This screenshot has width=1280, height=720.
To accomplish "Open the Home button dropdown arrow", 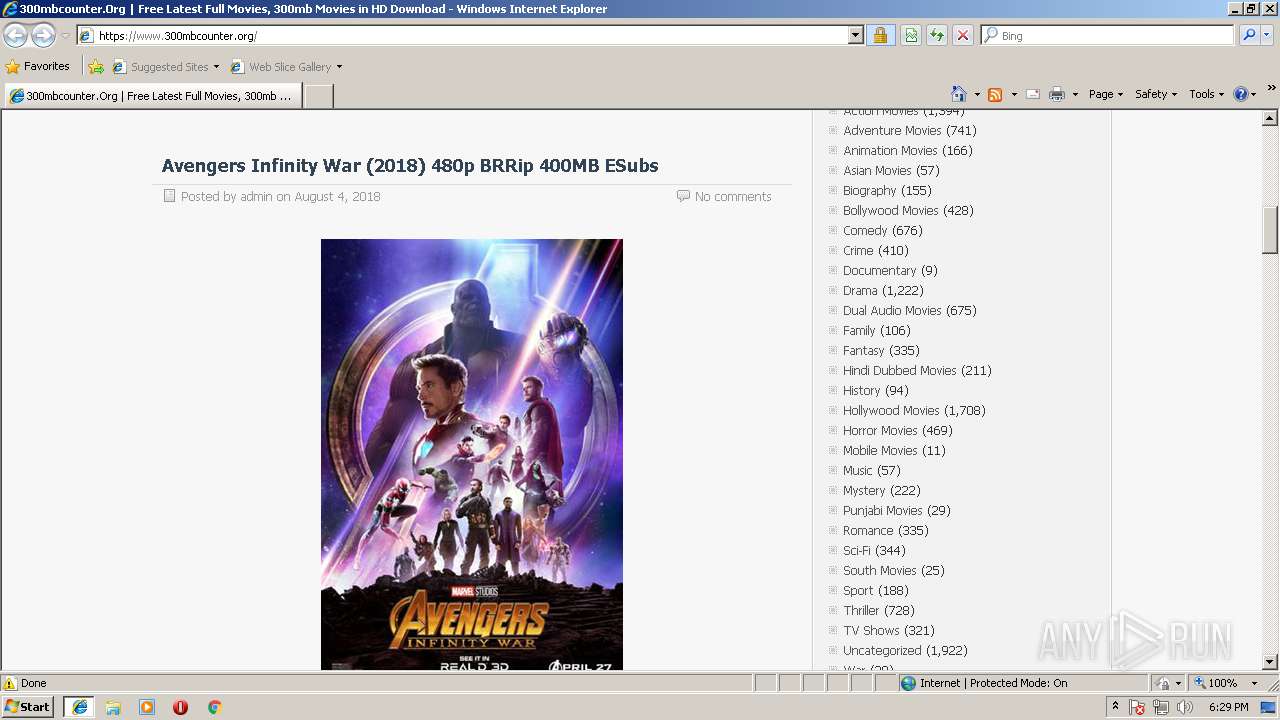I will [x=977, y=95].
